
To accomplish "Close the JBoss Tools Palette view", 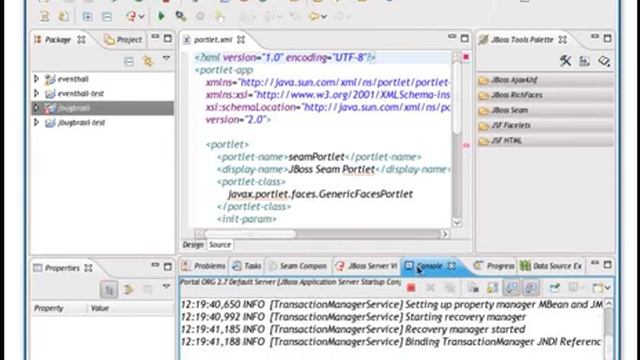I will pos(563,40).
